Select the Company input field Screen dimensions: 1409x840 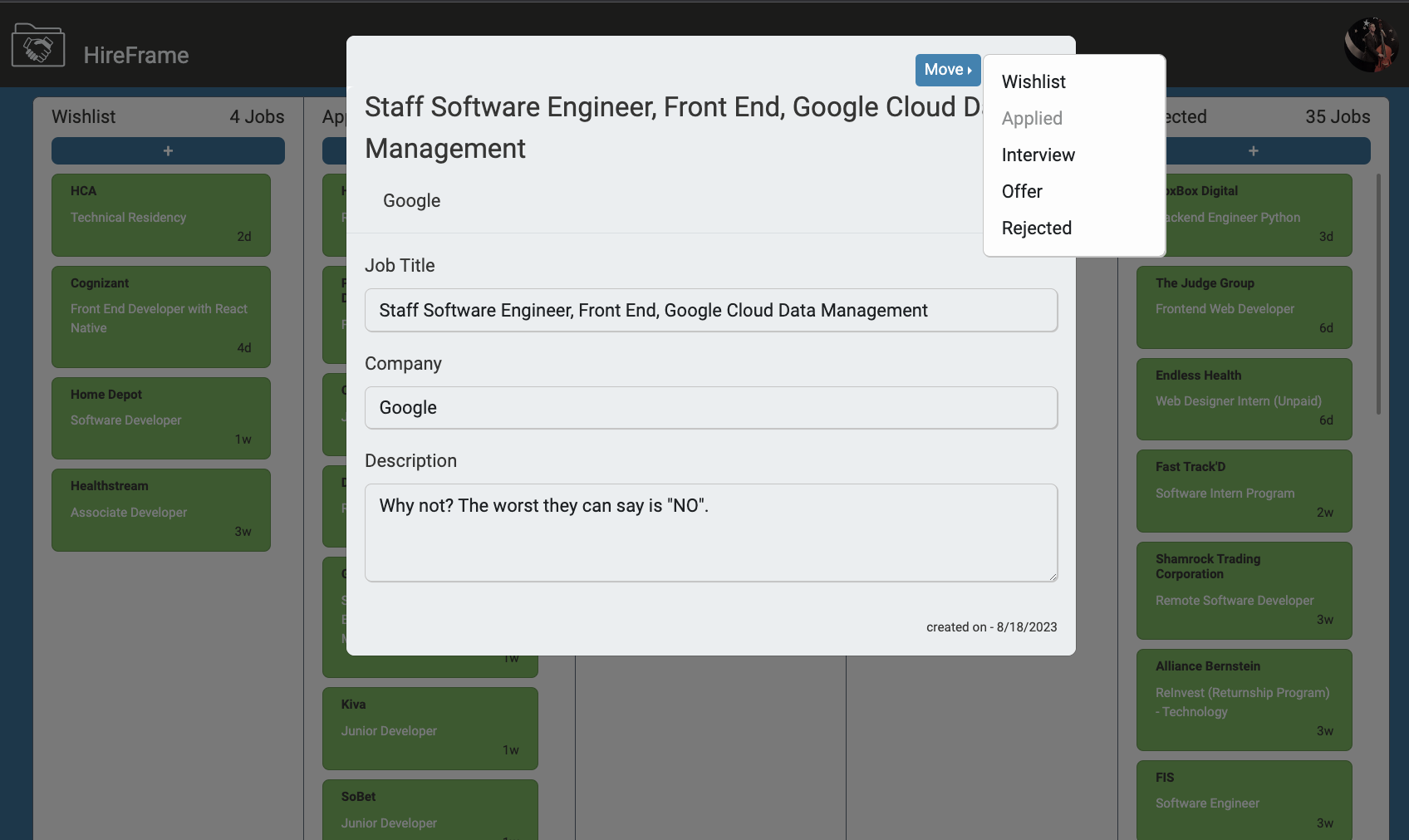click(x=711, y=407)
